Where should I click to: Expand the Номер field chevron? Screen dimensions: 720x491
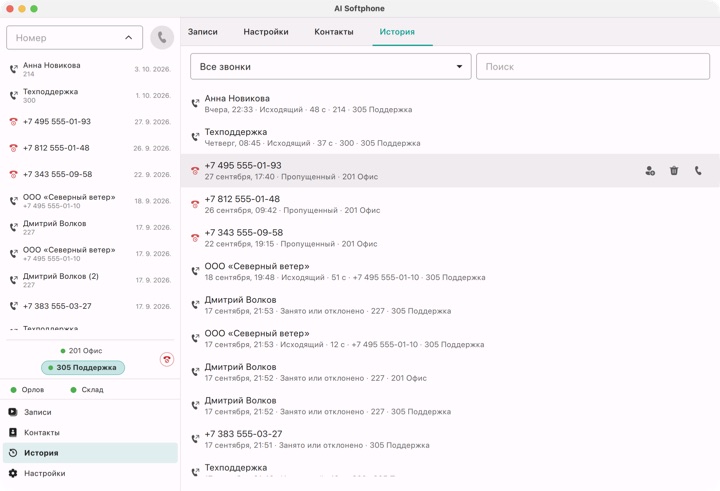click(x=129, y=38)
